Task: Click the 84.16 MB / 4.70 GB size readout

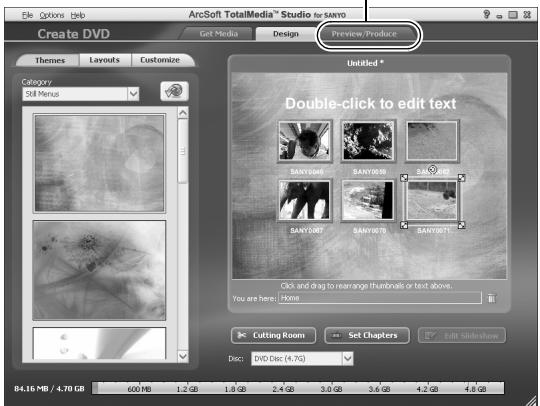Action: tap(49, 389)
